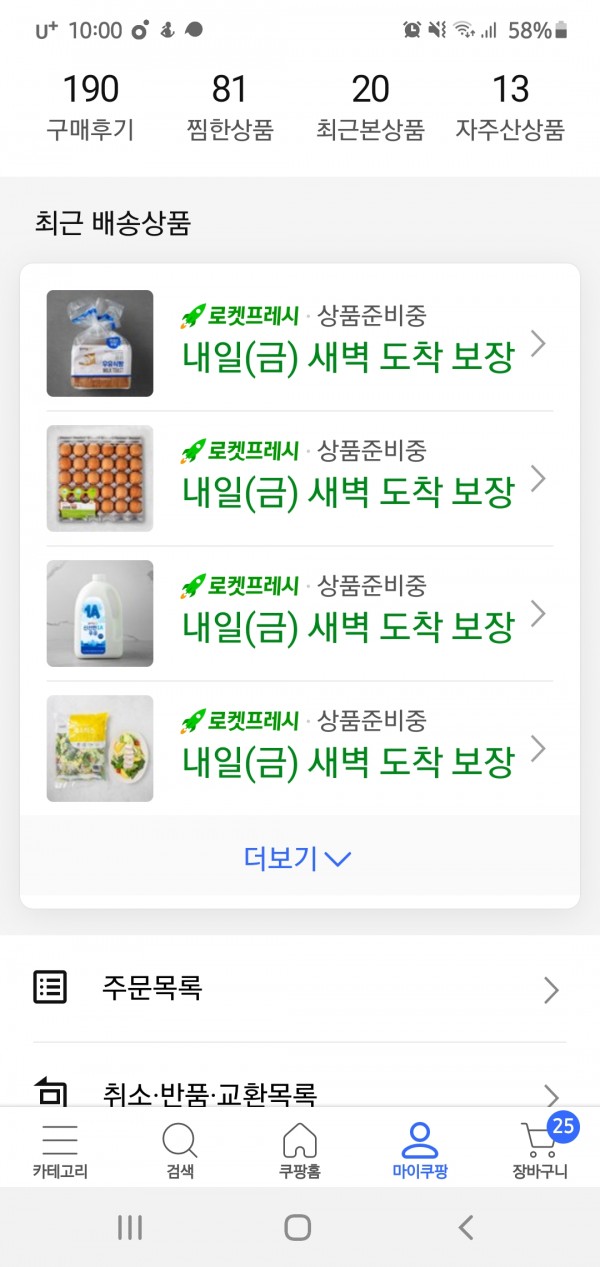Open Android recent apps button
The height and width of the screenshot is (1267, 600).
[x=131, y=1227]
